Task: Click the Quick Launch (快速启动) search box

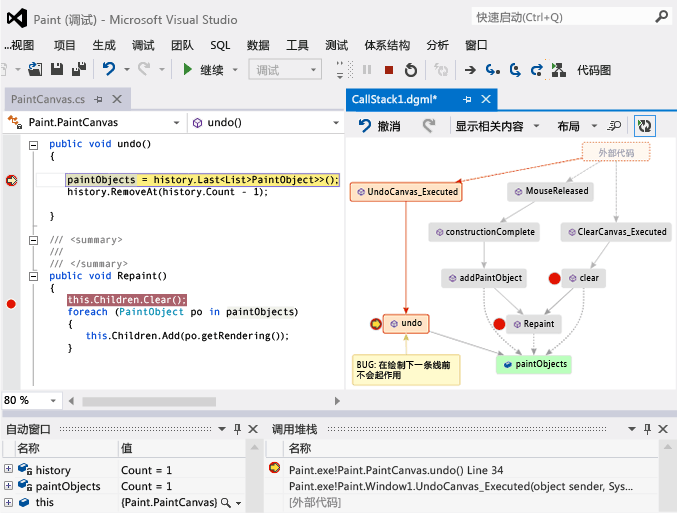Action: [560, 17]
